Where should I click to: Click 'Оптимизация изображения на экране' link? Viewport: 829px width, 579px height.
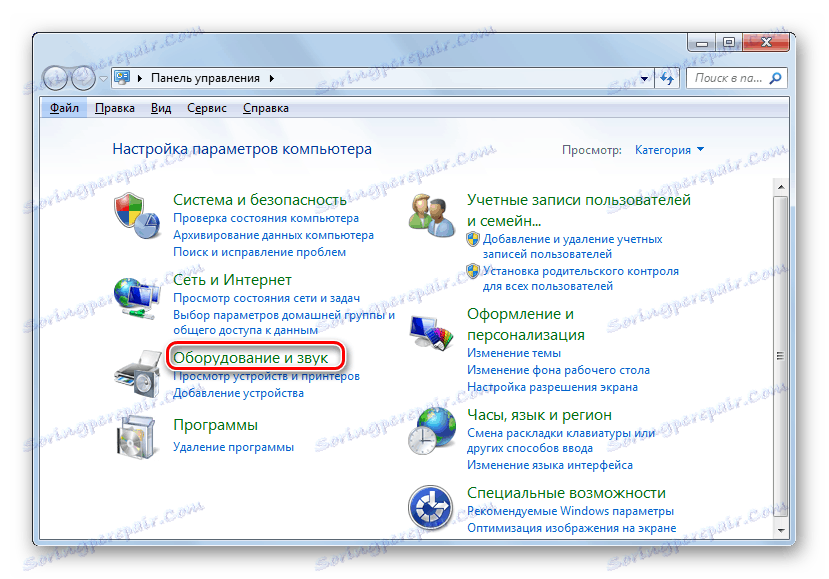tap(572, 528)
